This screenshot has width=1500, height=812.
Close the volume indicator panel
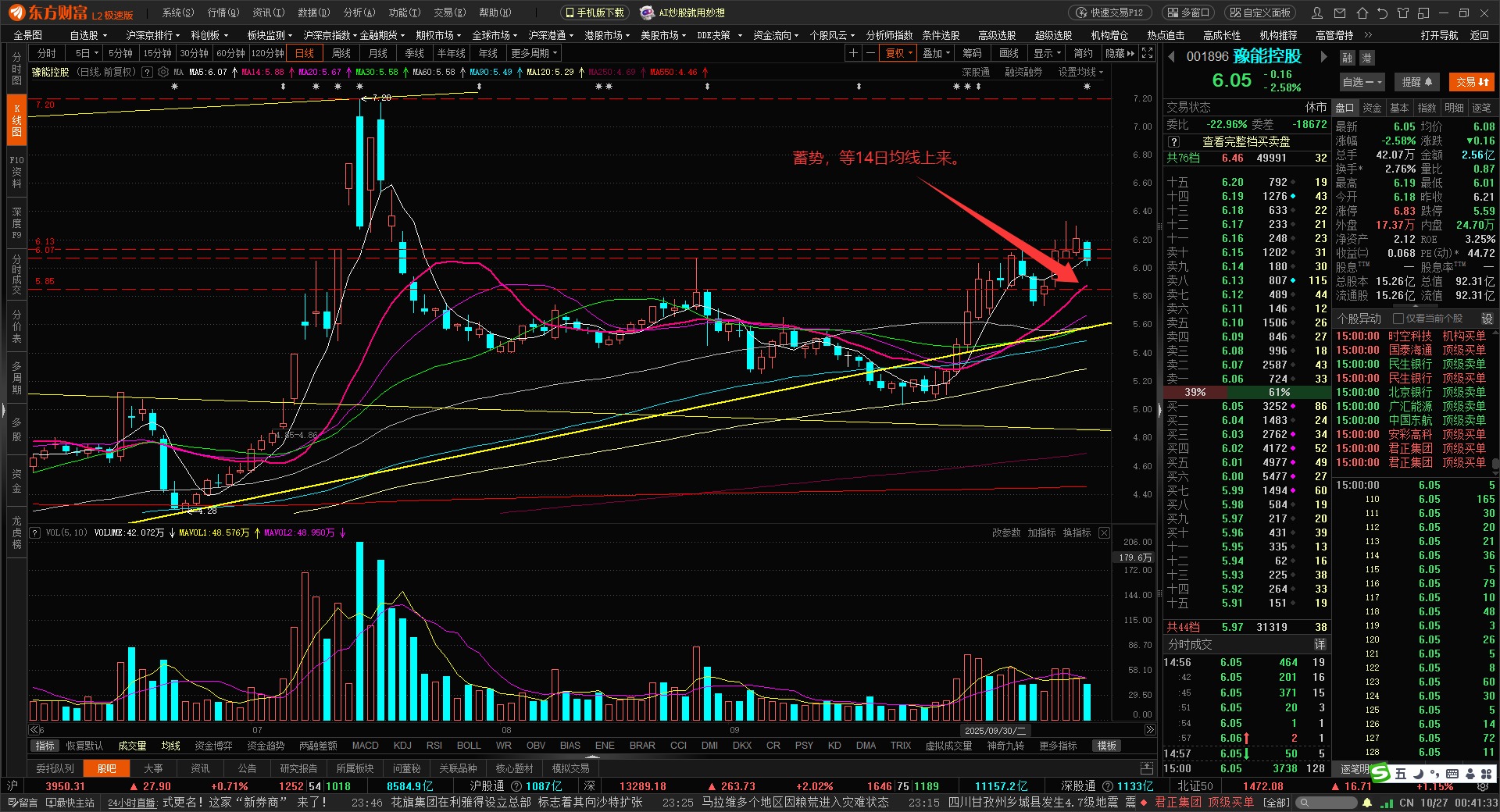pyautogui.click(x=1104, y=532)
